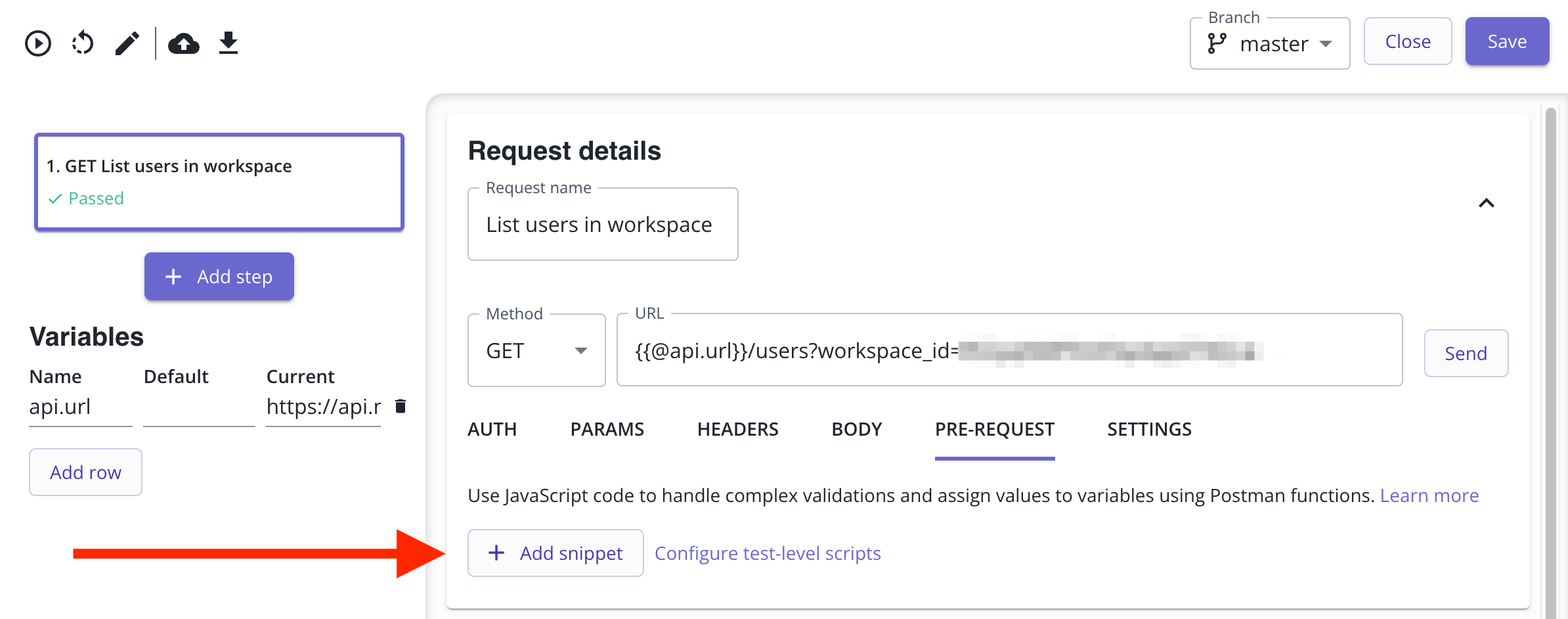Select the HEADERS tab

click(x=737, y=430)
